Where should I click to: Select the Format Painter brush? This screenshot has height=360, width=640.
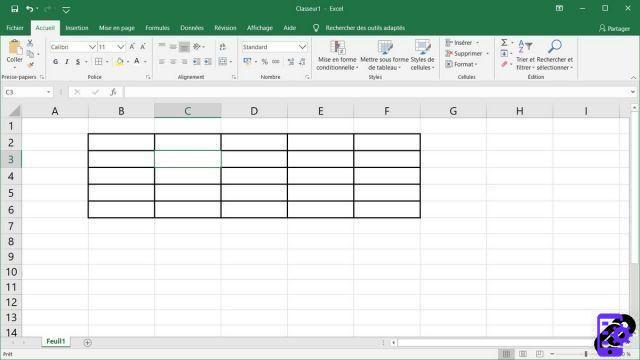point(30,64)
